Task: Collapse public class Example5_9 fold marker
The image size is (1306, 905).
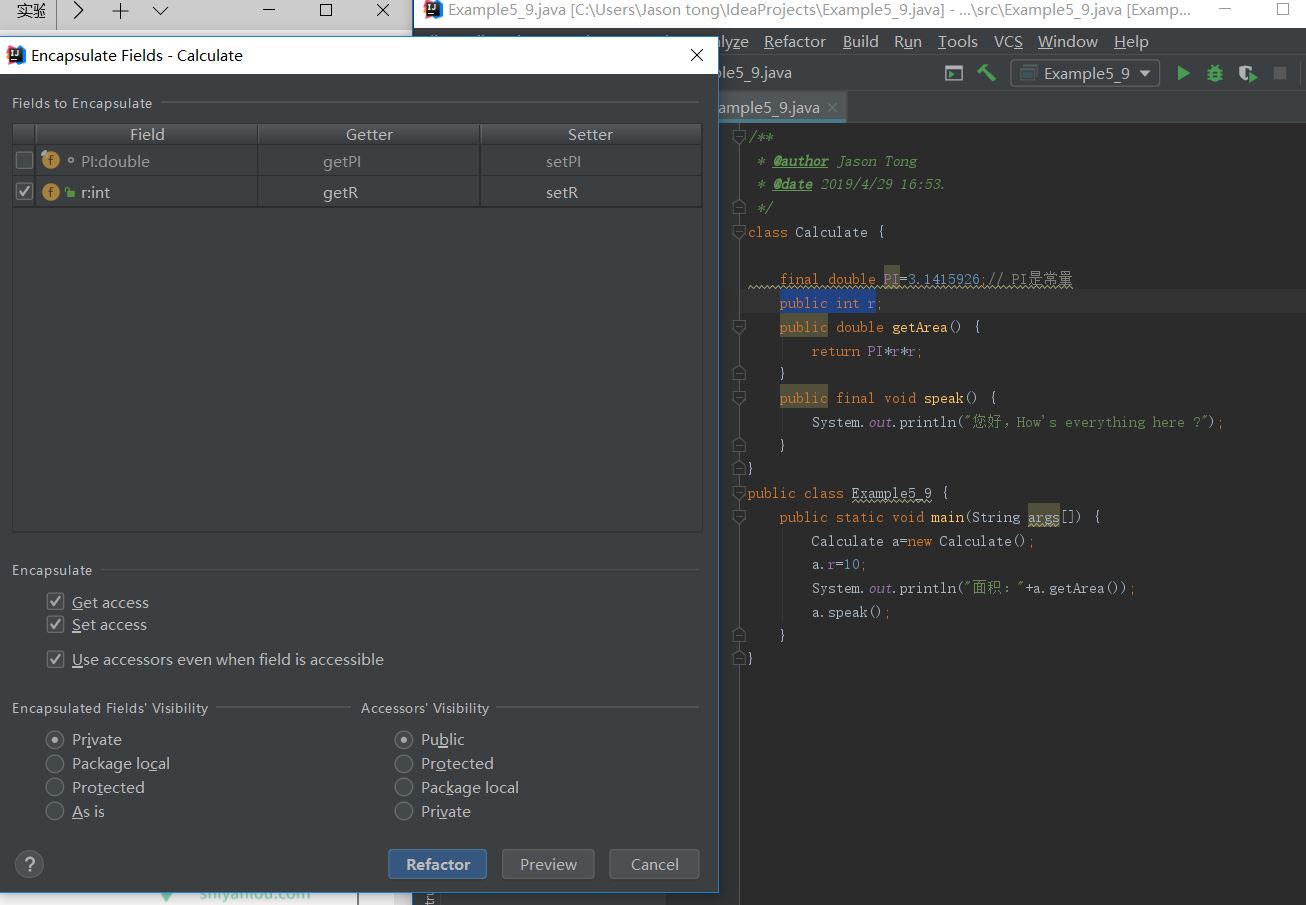Action: [739, 493]
